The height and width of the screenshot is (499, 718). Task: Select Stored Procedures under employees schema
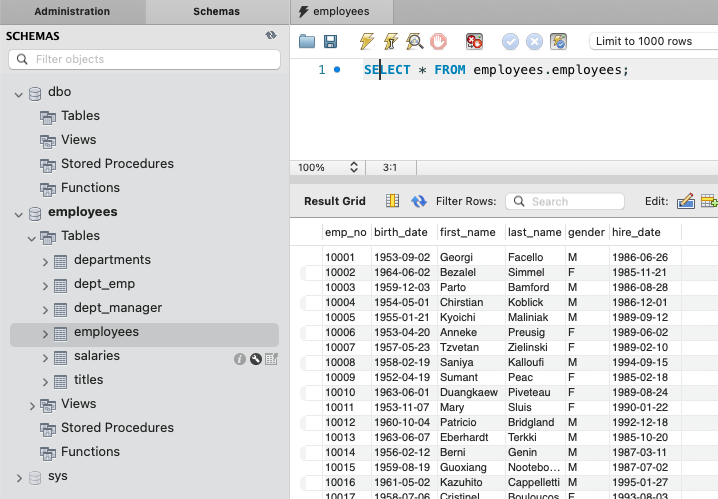point(117,428)
